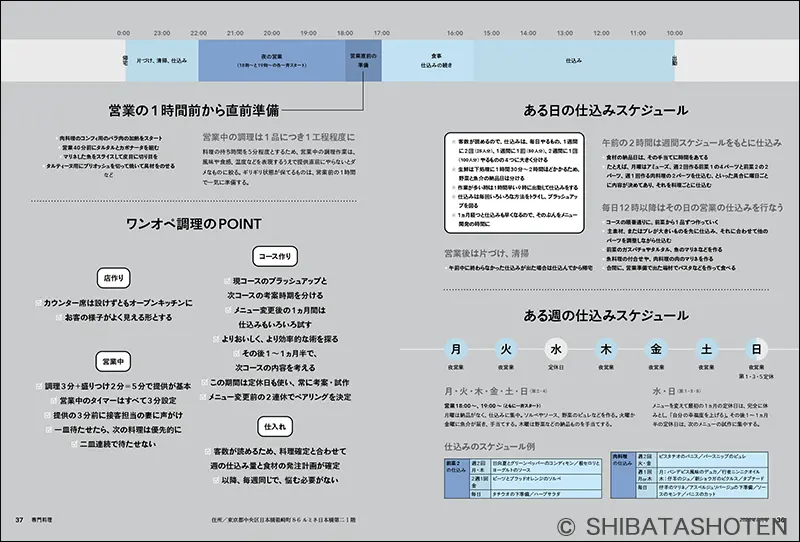Viewport: 800px width, 542px height.
Task: Click the 12:00 time label
Action: (602, 33)
